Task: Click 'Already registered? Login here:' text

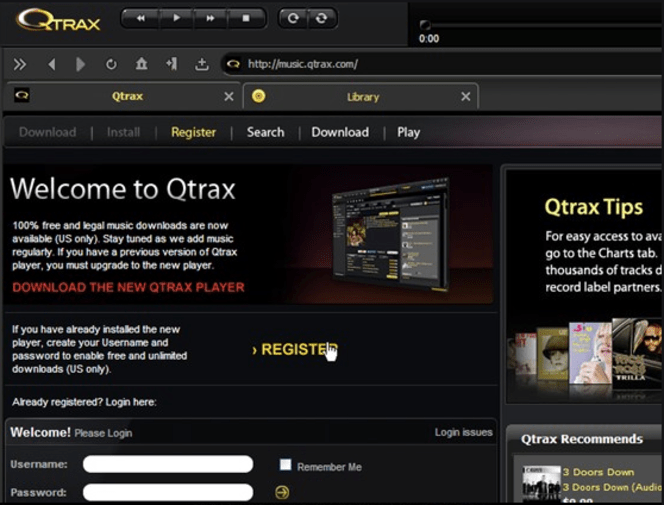Action: tap(84, 402)
